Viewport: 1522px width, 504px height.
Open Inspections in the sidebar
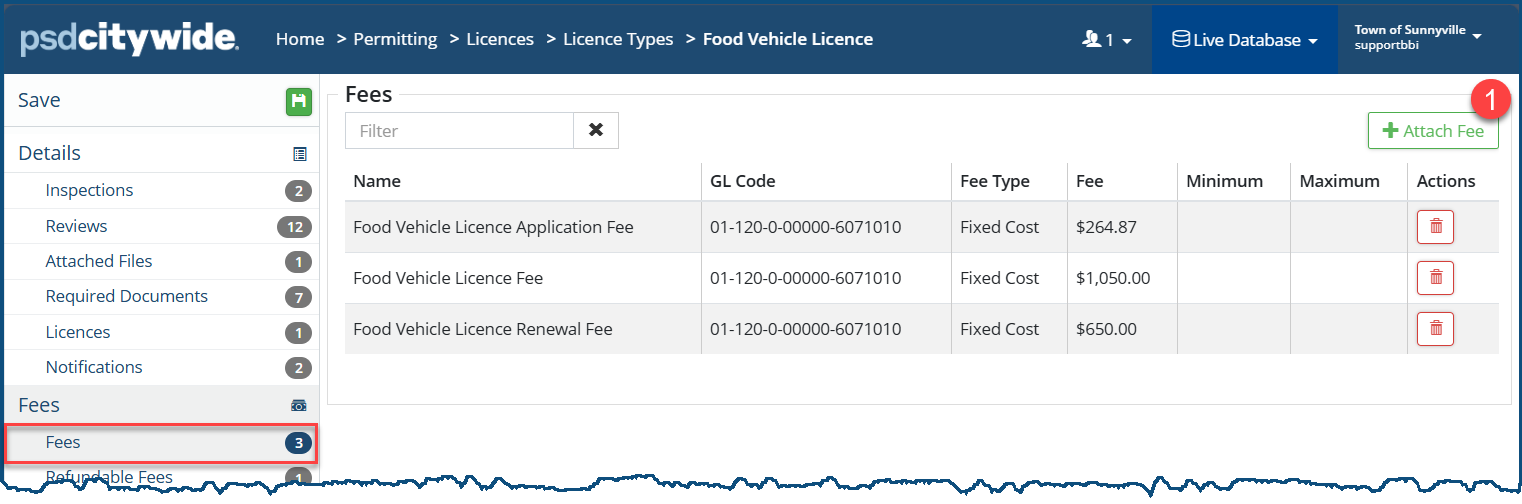(x=89, y=190)
